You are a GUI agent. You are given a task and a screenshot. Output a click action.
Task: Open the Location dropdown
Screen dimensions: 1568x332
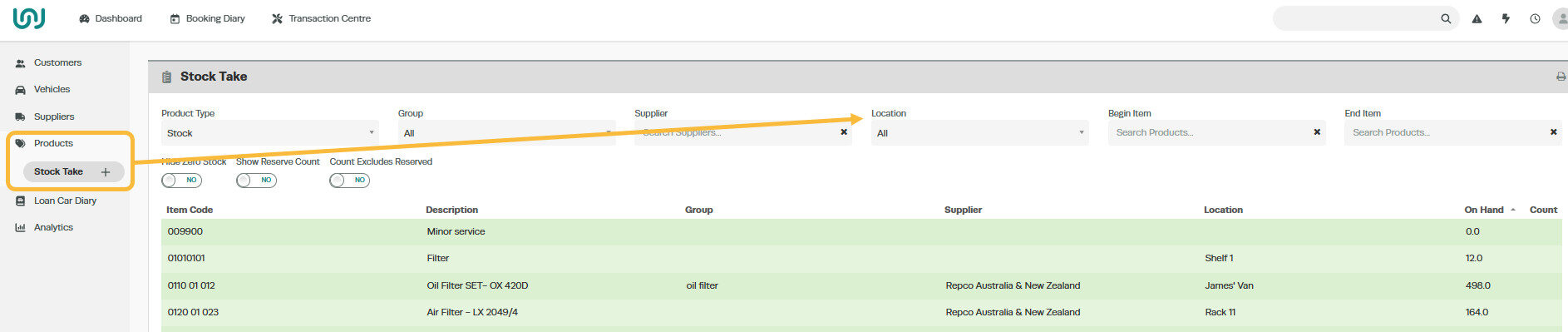click(980, 133)
